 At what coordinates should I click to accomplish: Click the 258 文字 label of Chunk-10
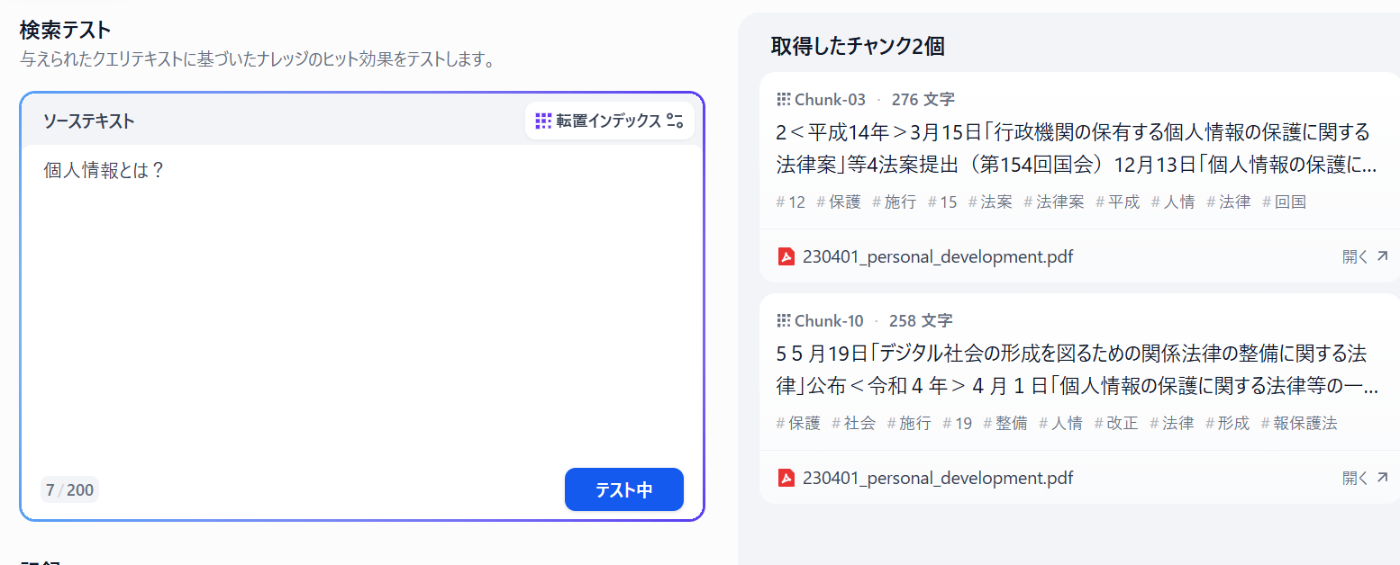(922, 321)
